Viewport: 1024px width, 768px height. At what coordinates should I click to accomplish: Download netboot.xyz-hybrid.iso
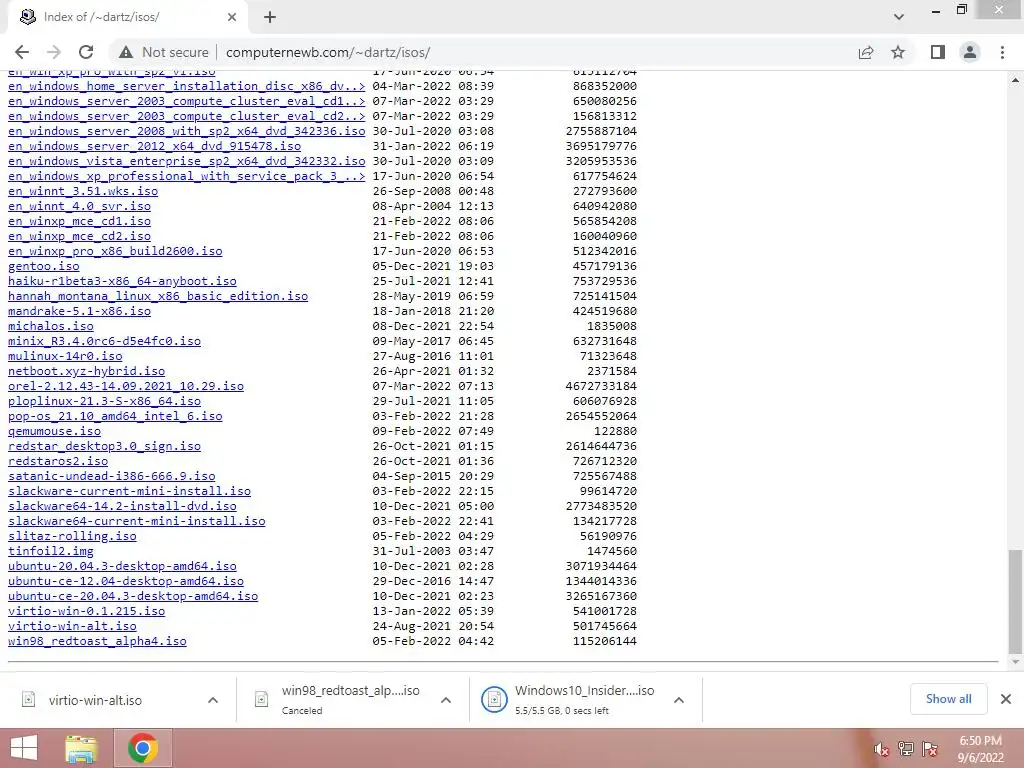pyautogui.click(x=86, y=372)
